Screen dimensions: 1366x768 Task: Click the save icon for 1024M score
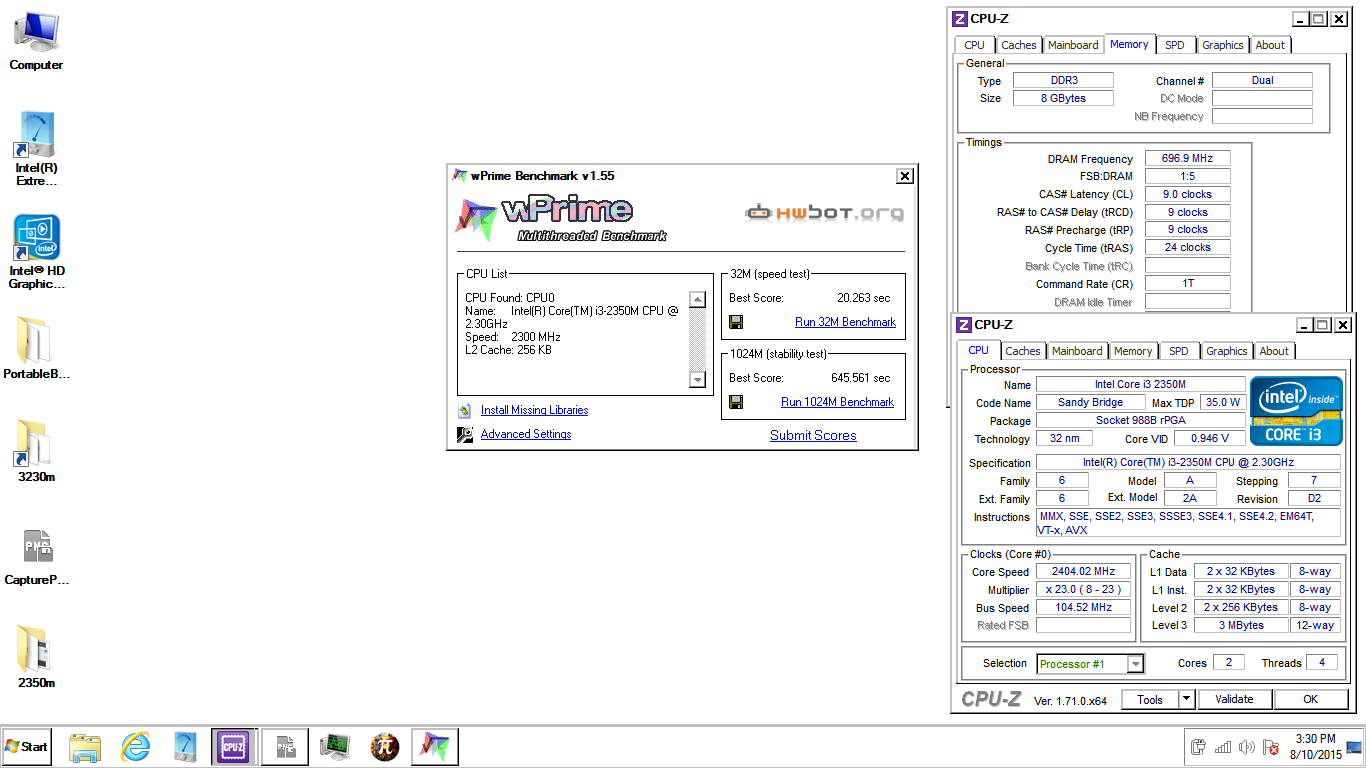[x=736, y=402]
